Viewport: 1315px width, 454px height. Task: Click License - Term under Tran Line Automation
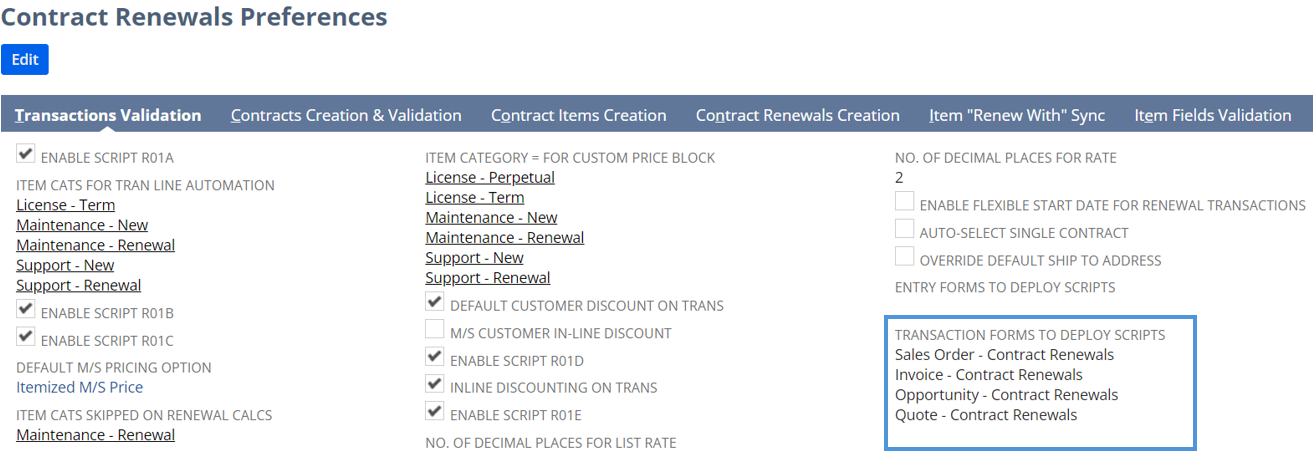pyautogui.click(x=65, y=205)
